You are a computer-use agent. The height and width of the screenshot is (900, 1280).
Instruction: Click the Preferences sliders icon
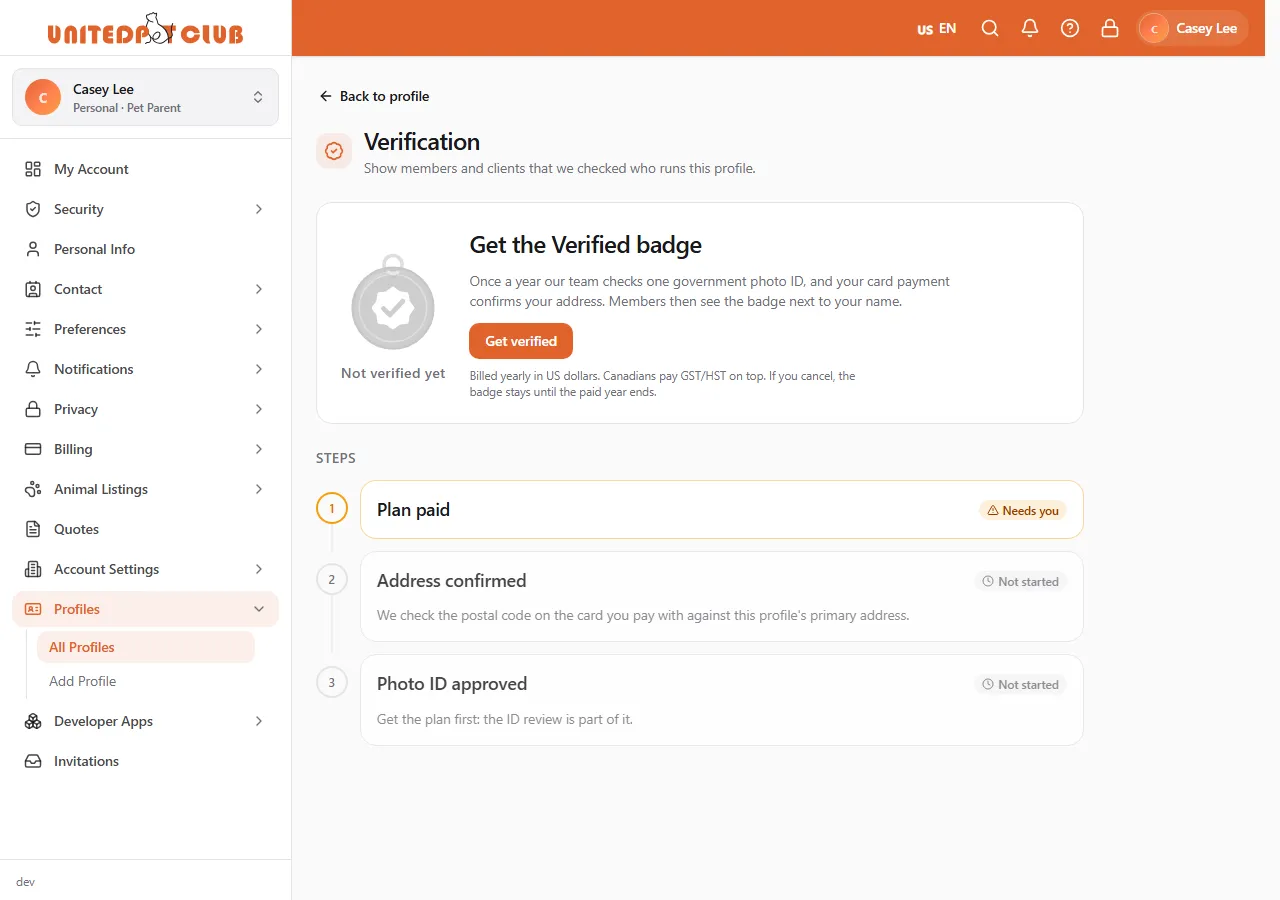(33, 329)
